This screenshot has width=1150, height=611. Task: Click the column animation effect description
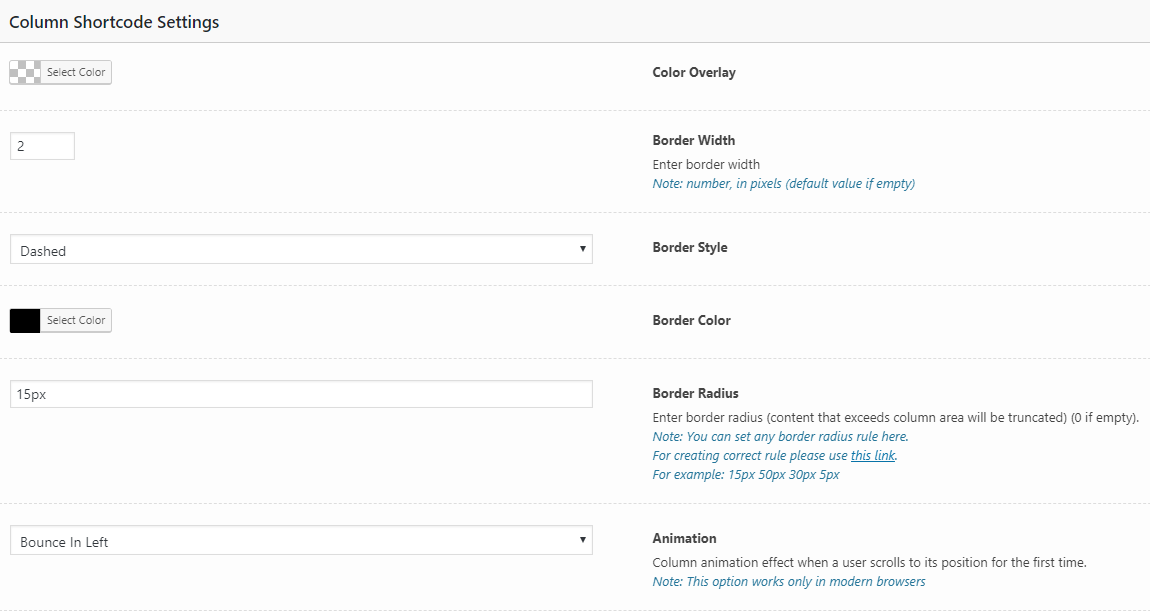[870, 563]
